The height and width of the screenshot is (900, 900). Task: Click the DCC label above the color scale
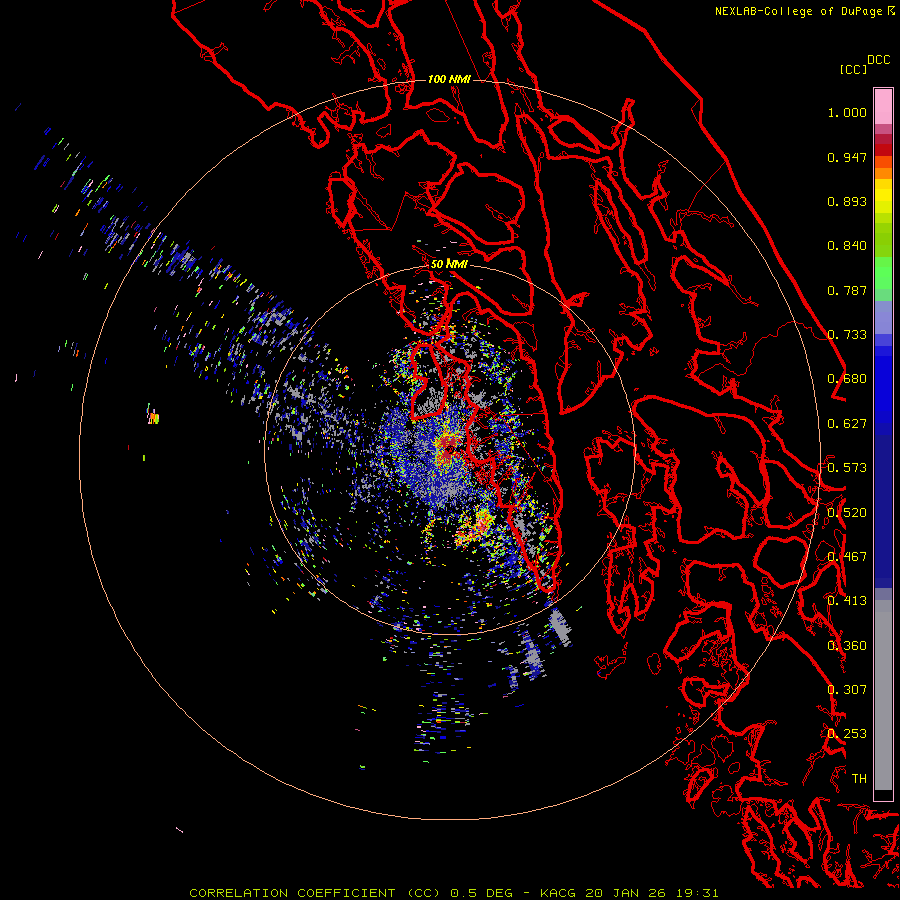pos(878,60)
